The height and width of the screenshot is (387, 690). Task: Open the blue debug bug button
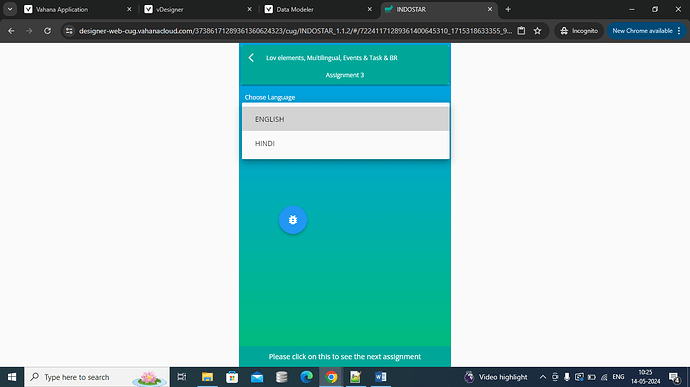coord(293,220)
